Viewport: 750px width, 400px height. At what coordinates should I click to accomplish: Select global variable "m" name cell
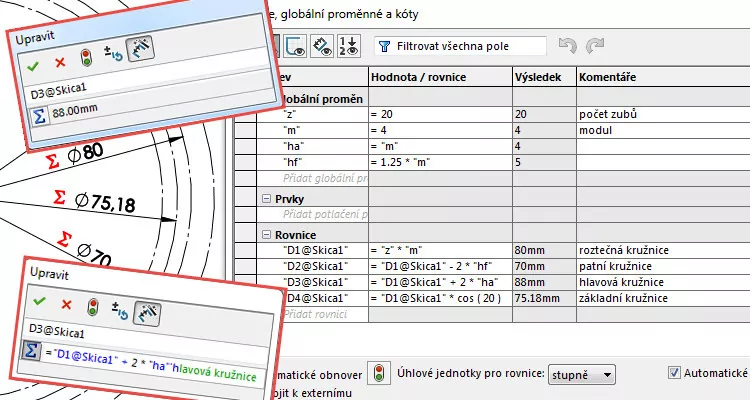[x=312, y=130]
